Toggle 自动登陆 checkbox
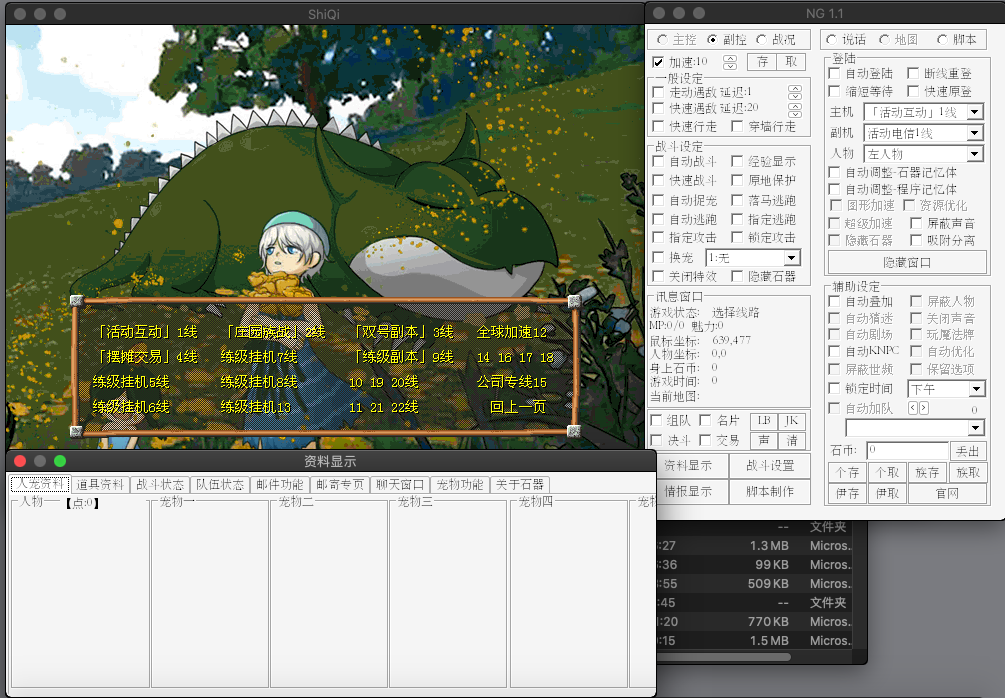This screenshot has height=698, width=1005. [834, 74]
